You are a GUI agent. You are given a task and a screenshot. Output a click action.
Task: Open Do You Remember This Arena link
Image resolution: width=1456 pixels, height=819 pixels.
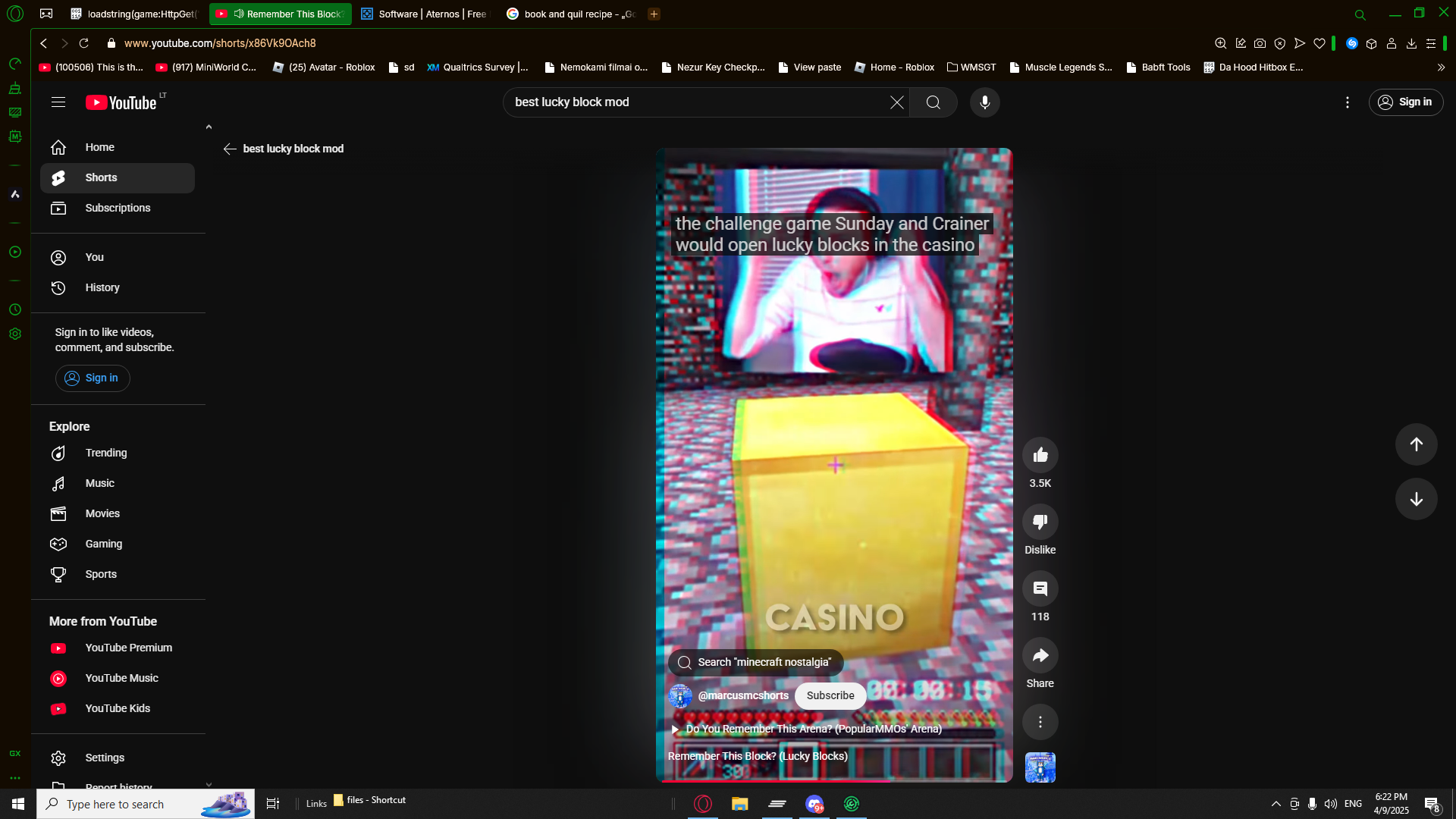coord(807,729)
